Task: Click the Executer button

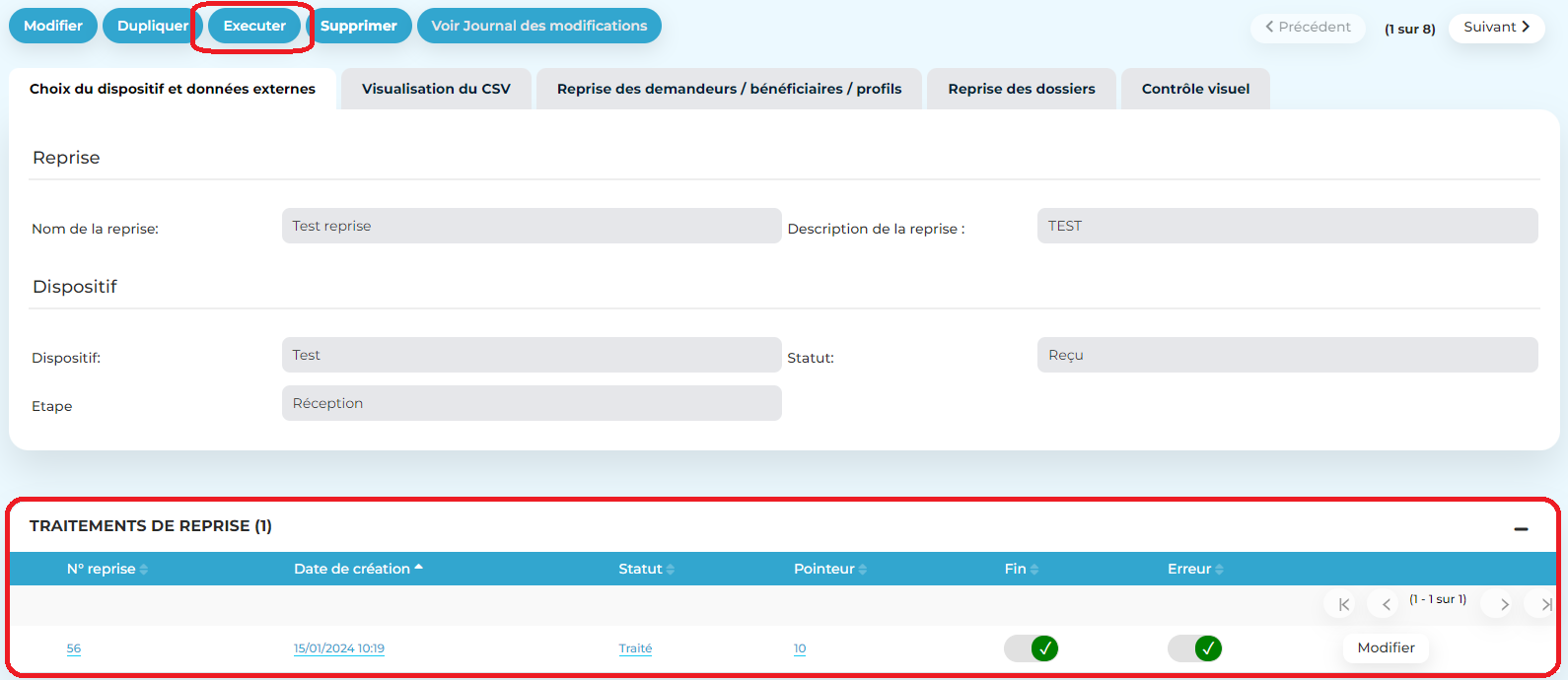Action: tap(254, 26)
